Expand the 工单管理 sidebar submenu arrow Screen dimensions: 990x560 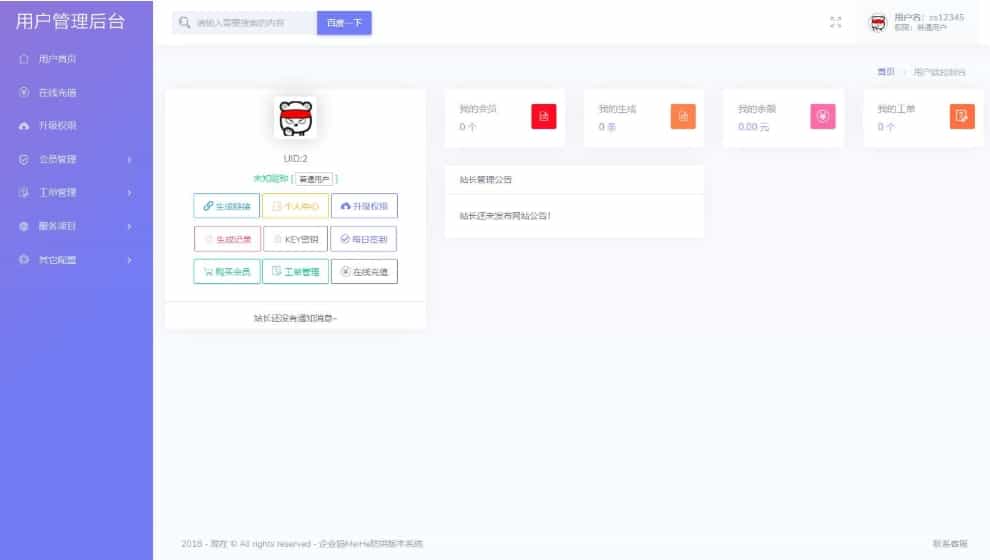(129, 192)
